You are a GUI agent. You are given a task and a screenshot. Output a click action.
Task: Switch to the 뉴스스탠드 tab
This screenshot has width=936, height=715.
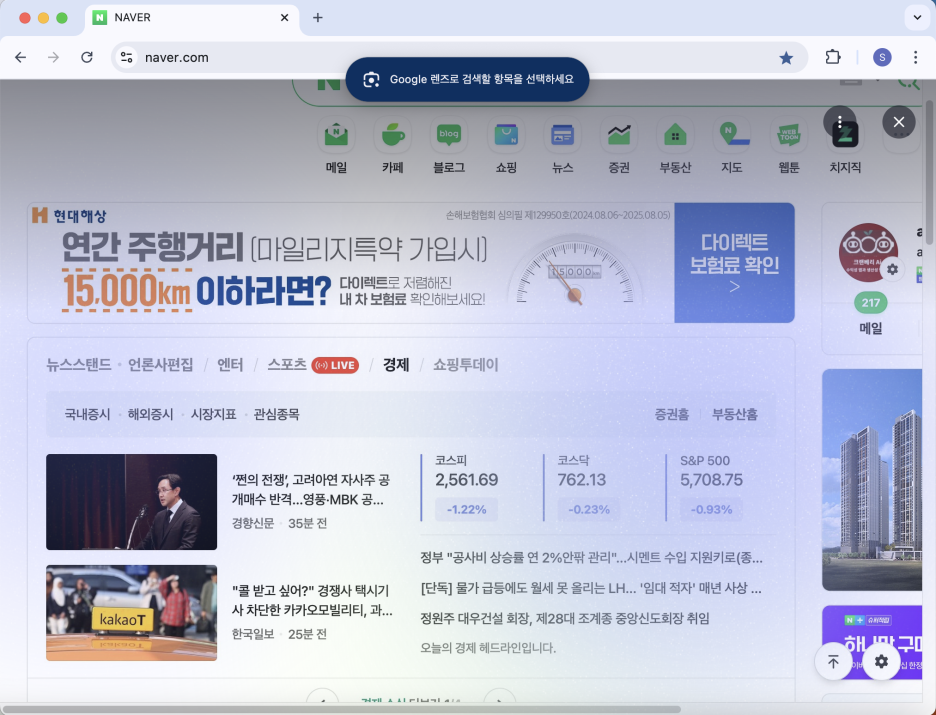coord(79,365)
